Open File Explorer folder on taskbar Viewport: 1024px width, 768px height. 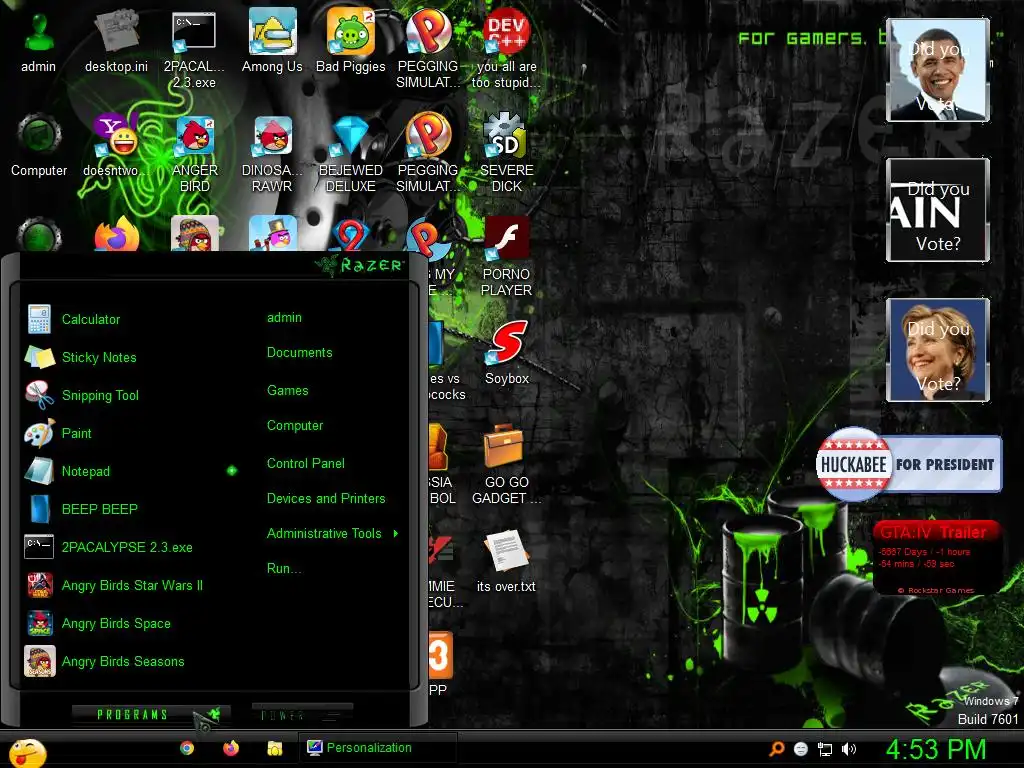274,748
